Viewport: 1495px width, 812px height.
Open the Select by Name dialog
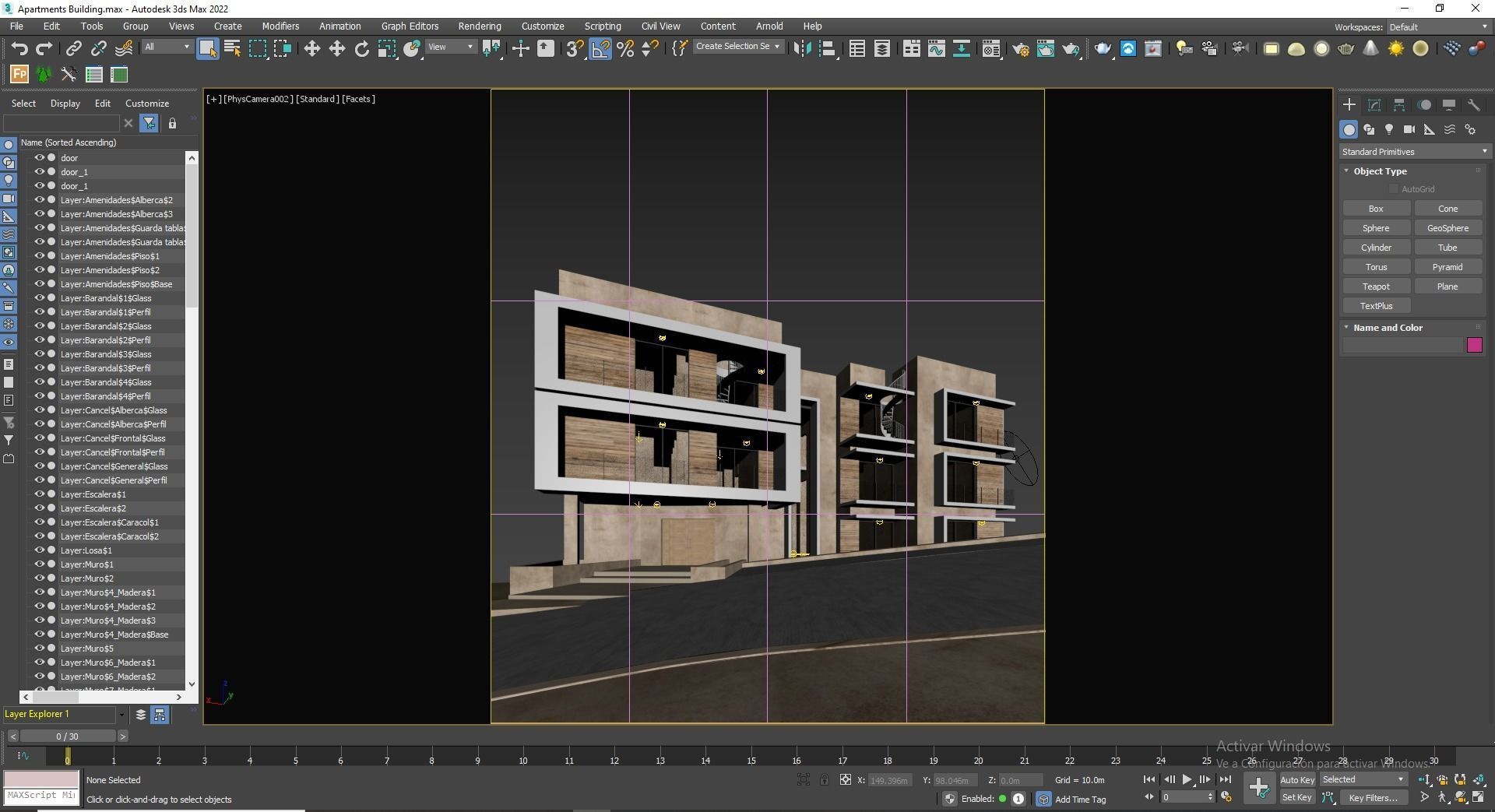(x=232, y=48)
